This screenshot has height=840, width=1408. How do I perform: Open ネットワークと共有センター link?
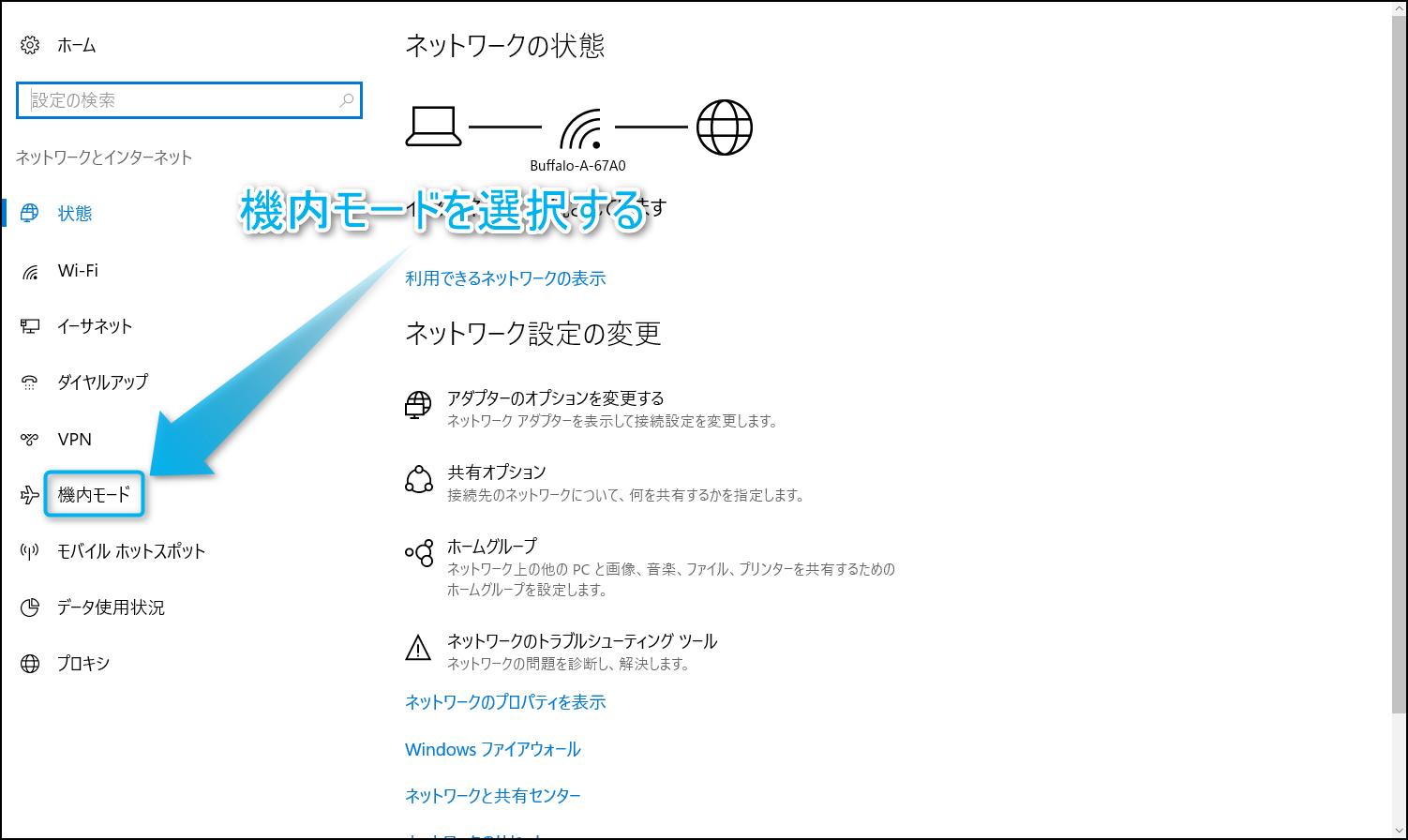tap(492, 796)
